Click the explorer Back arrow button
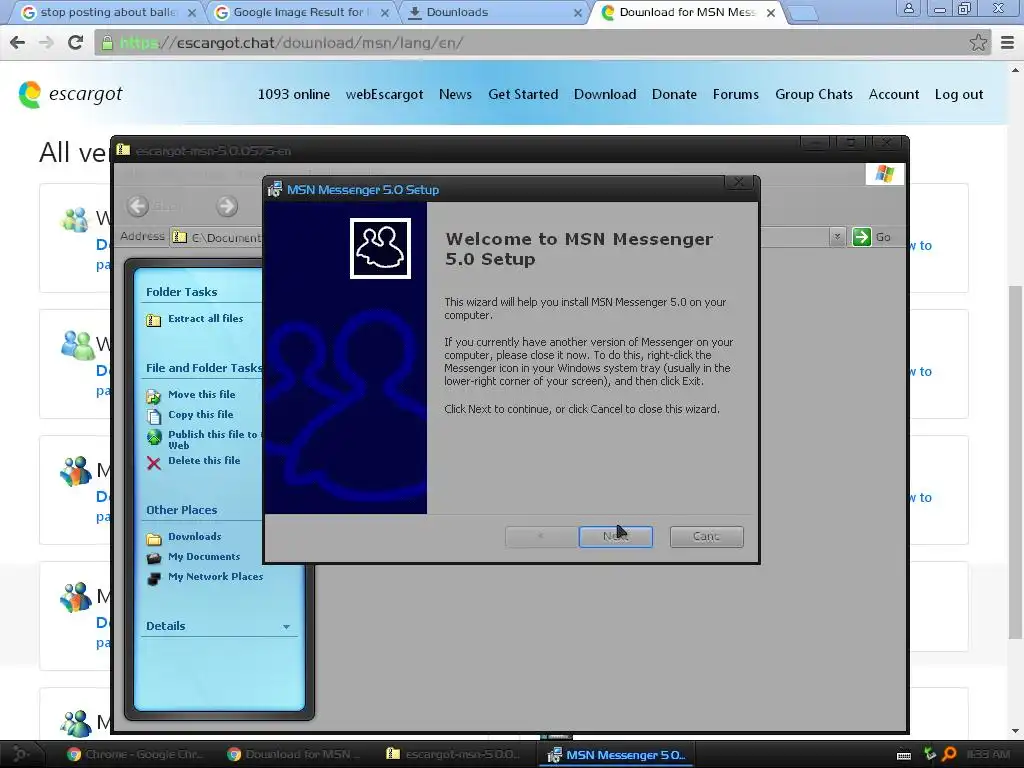1024x768 pixels. pyautogui.click(x=138, y=206)
